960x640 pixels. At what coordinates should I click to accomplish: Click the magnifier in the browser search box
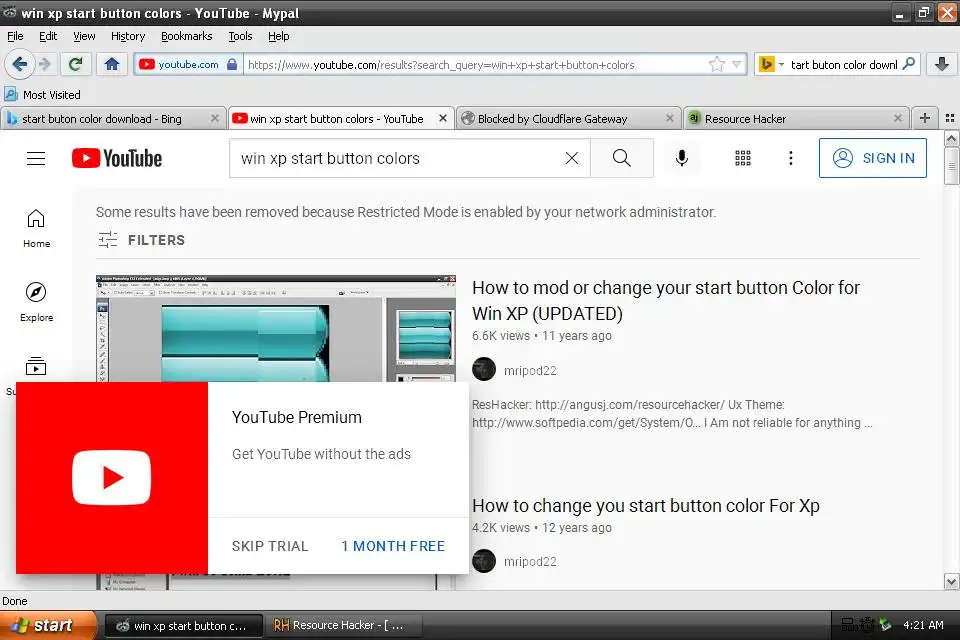[x=909, y=64]
